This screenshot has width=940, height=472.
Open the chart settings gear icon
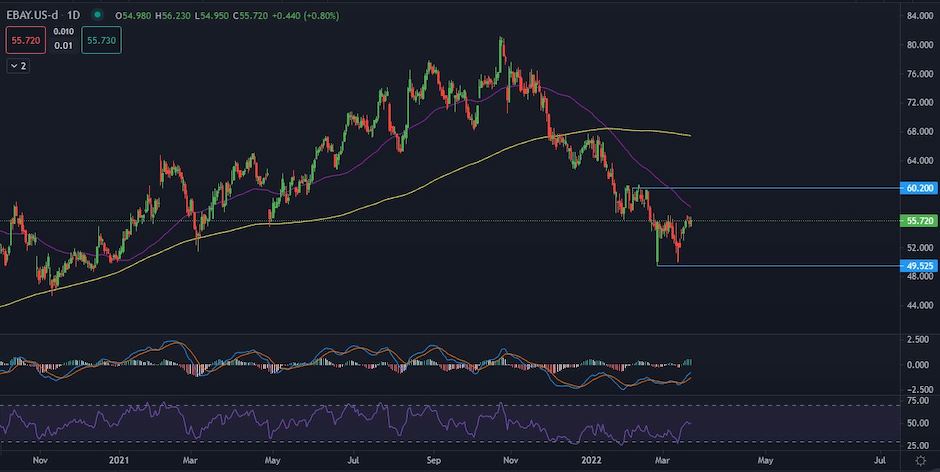(x=920, y=461)
